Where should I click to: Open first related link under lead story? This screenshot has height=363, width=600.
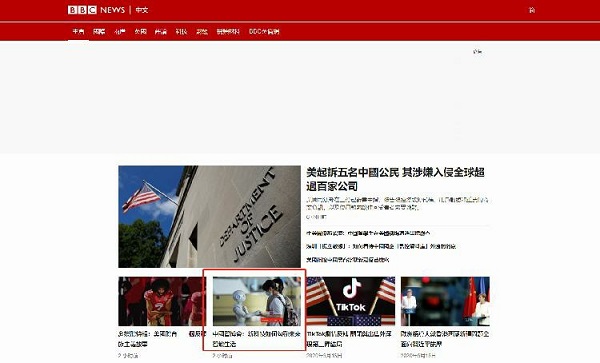click(368, 233)
